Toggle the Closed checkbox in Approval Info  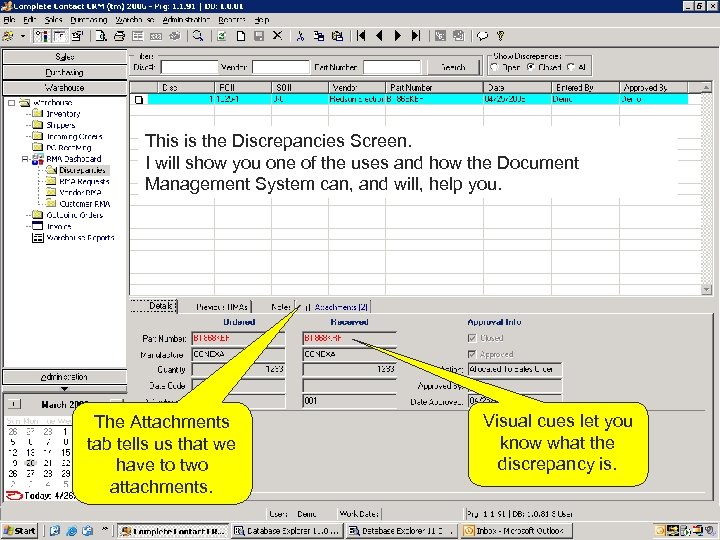click(x=472, y=338)
